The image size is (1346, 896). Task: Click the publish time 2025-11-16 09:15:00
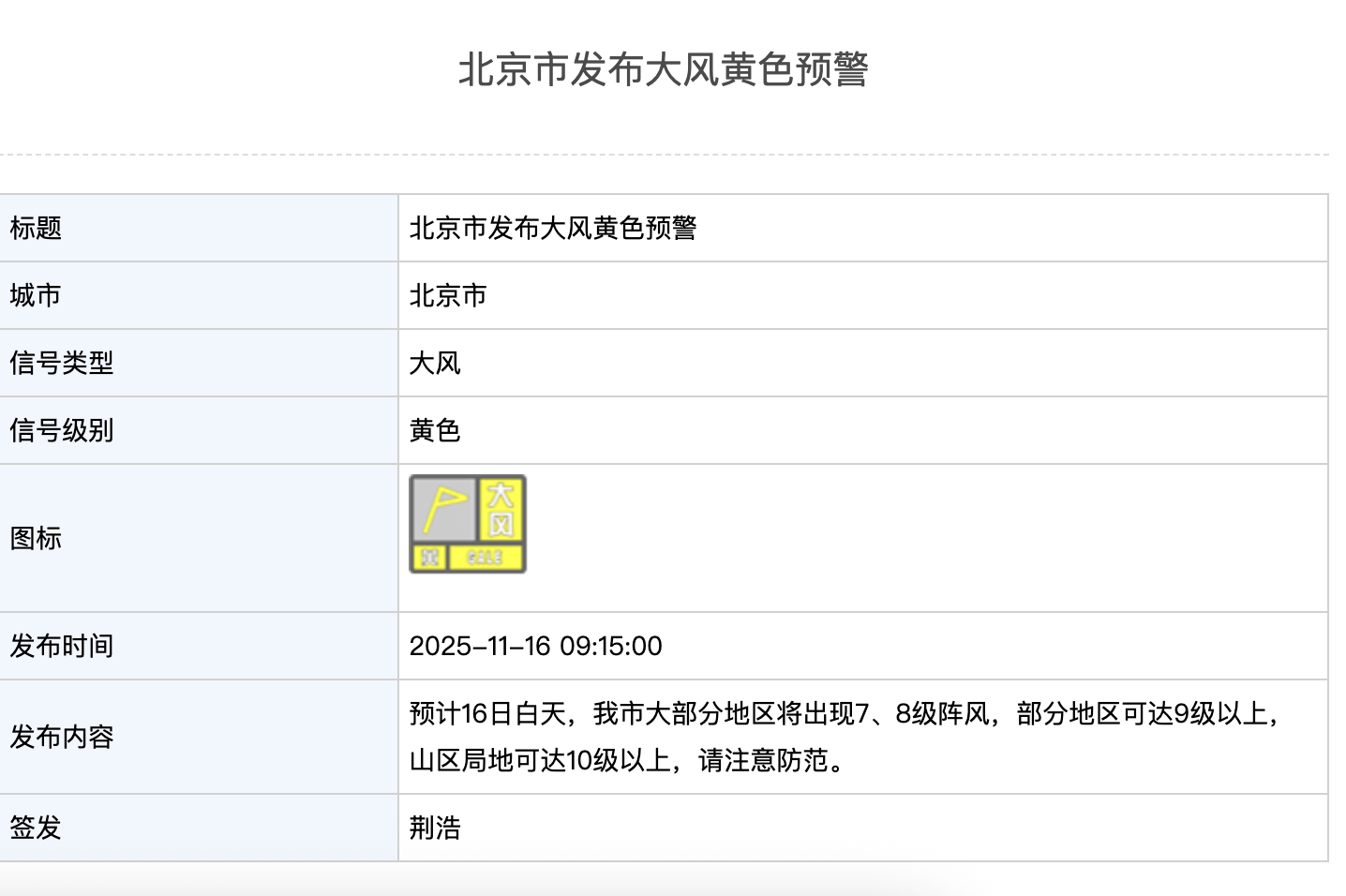pos(535,646)
